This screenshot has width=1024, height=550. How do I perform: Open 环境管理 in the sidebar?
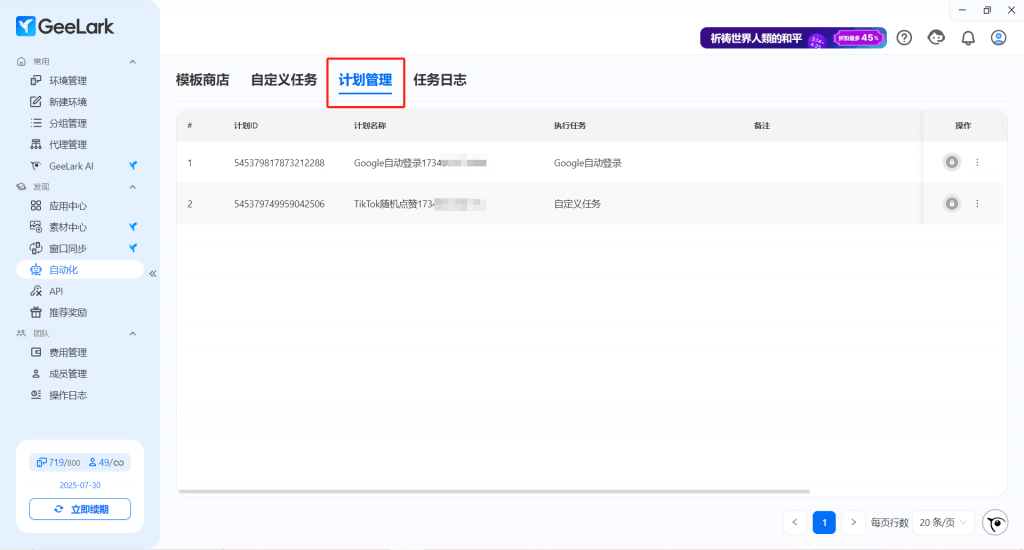coord(68,81)
